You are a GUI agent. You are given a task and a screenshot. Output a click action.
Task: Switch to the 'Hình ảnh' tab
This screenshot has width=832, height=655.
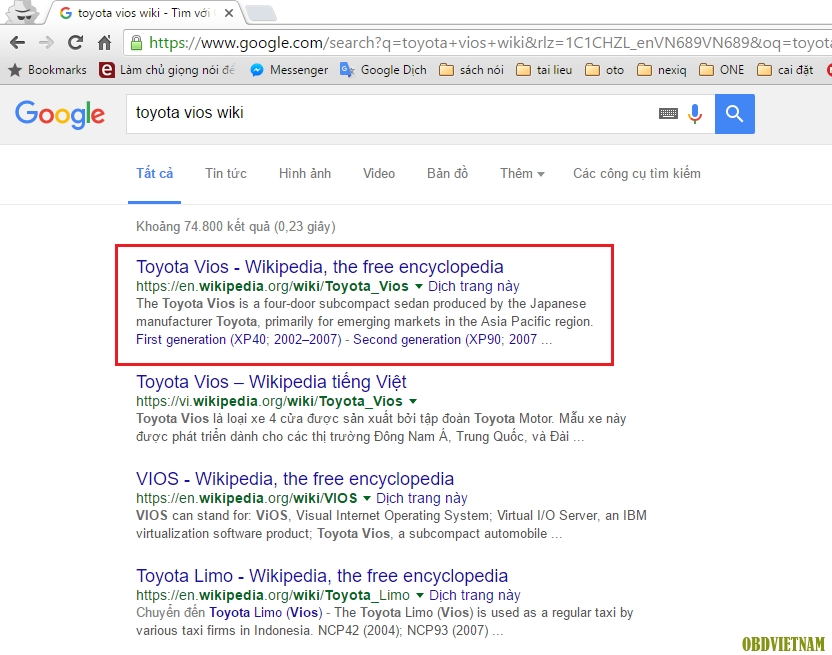(305, 174)
